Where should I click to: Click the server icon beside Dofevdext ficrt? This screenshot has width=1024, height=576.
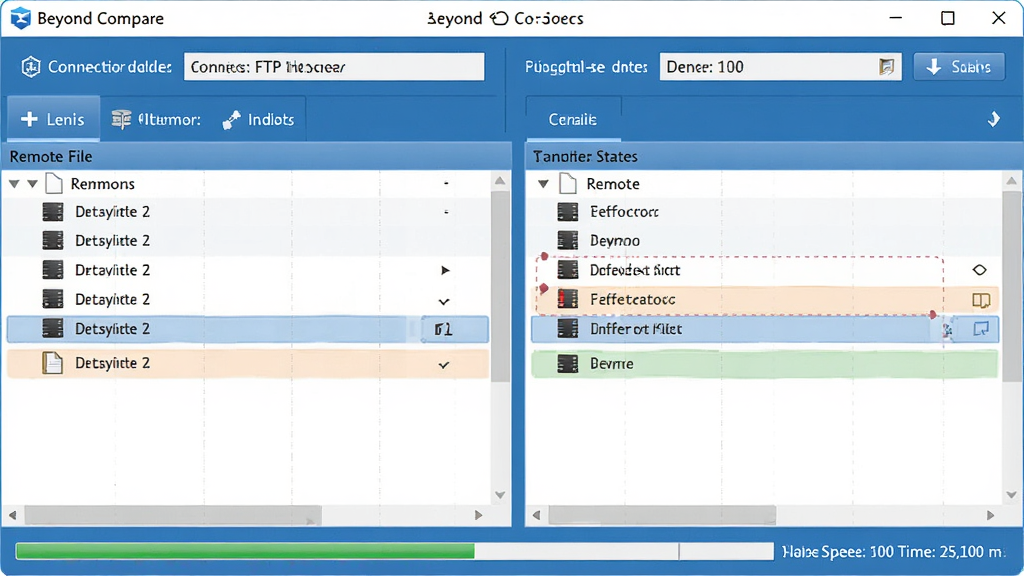(568, 270)
